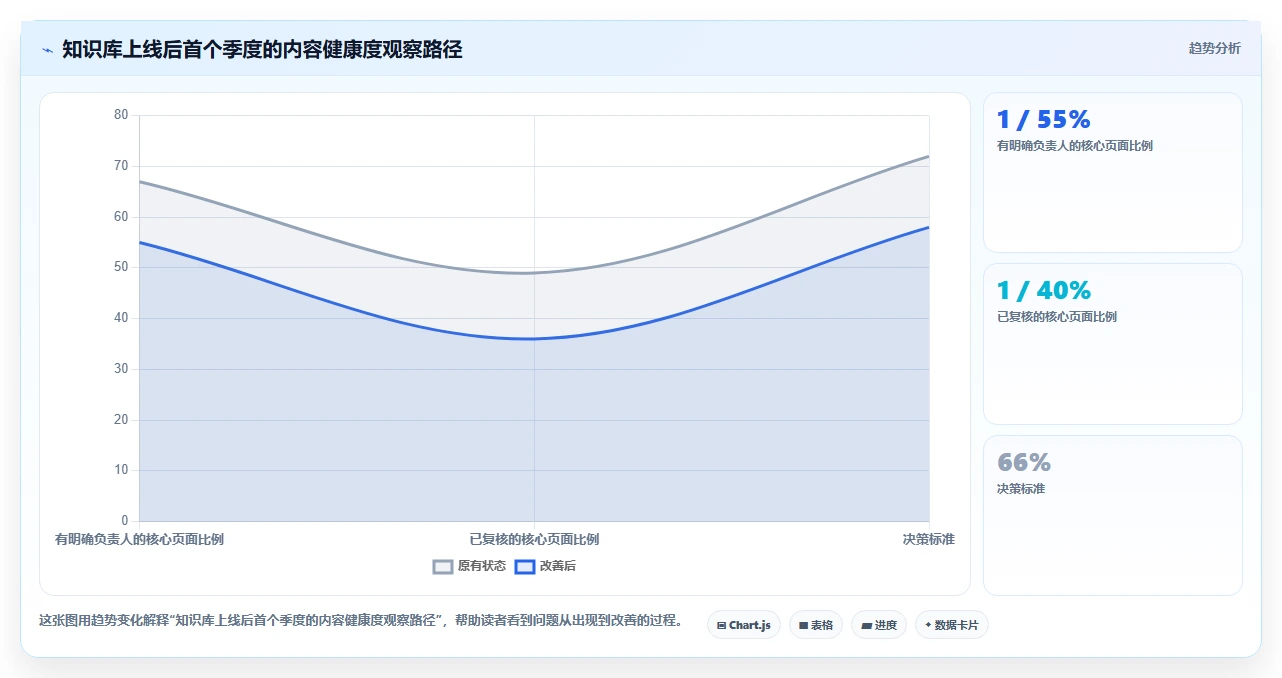This screenshot has height=678, width=1282.
Task: Click the x-axis label 决策标准
Action: (x=929, y=539)
